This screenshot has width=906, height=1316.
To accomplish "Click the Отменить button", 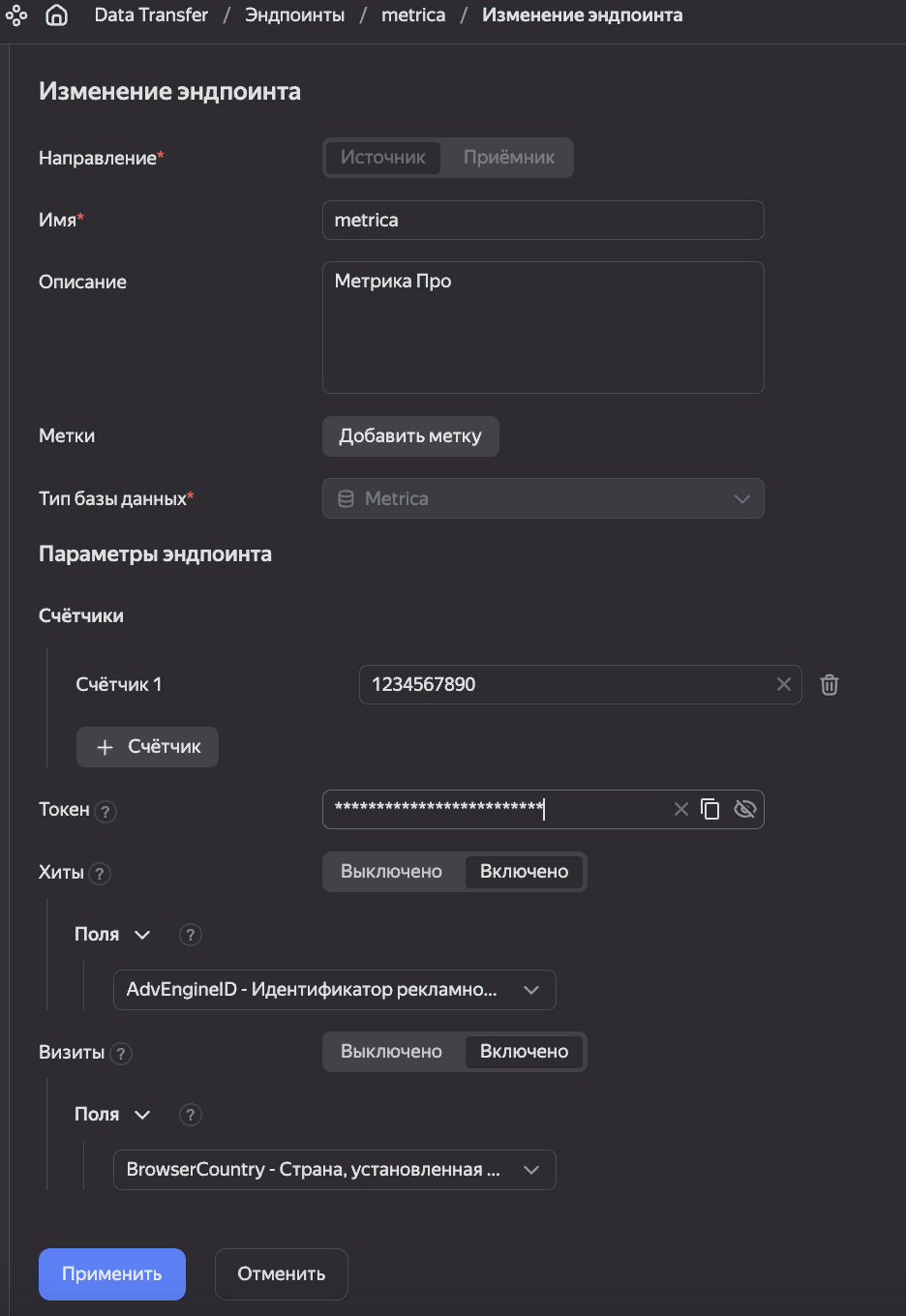I will point(282,1274).
